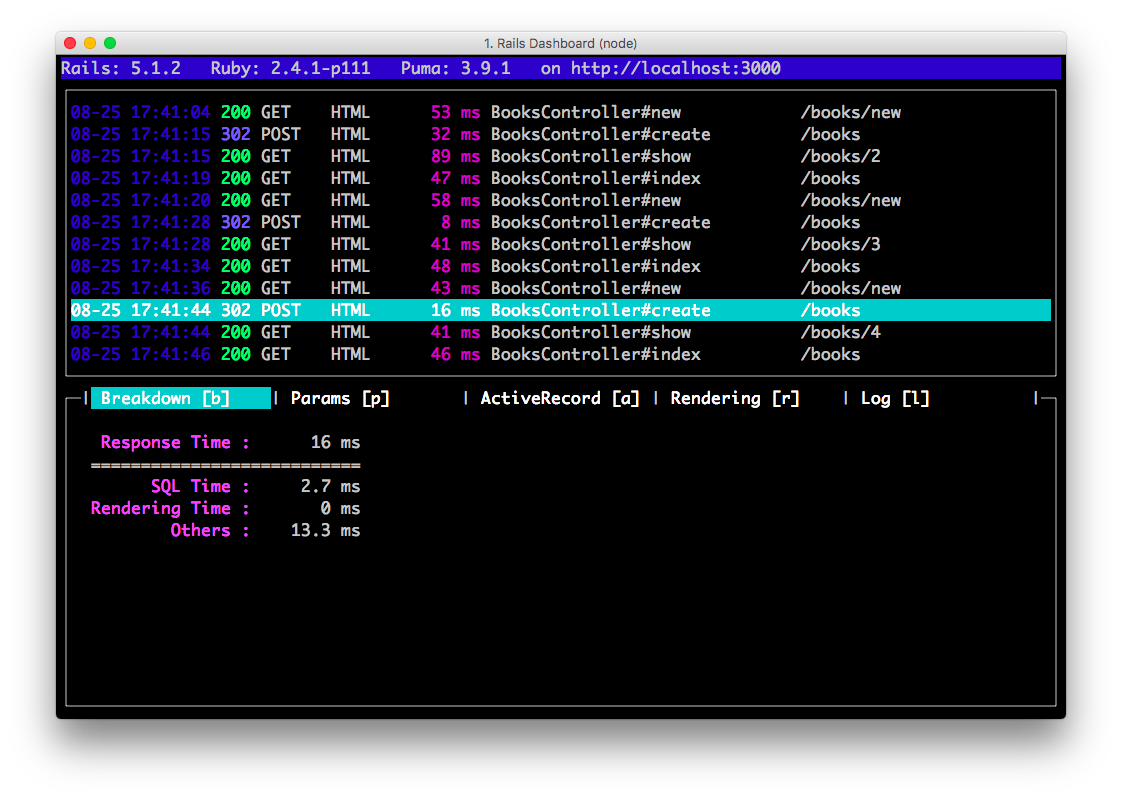Click the Response Time 16 ms value
This screenshot has height=799, width=1122.
tap(335, 443)
